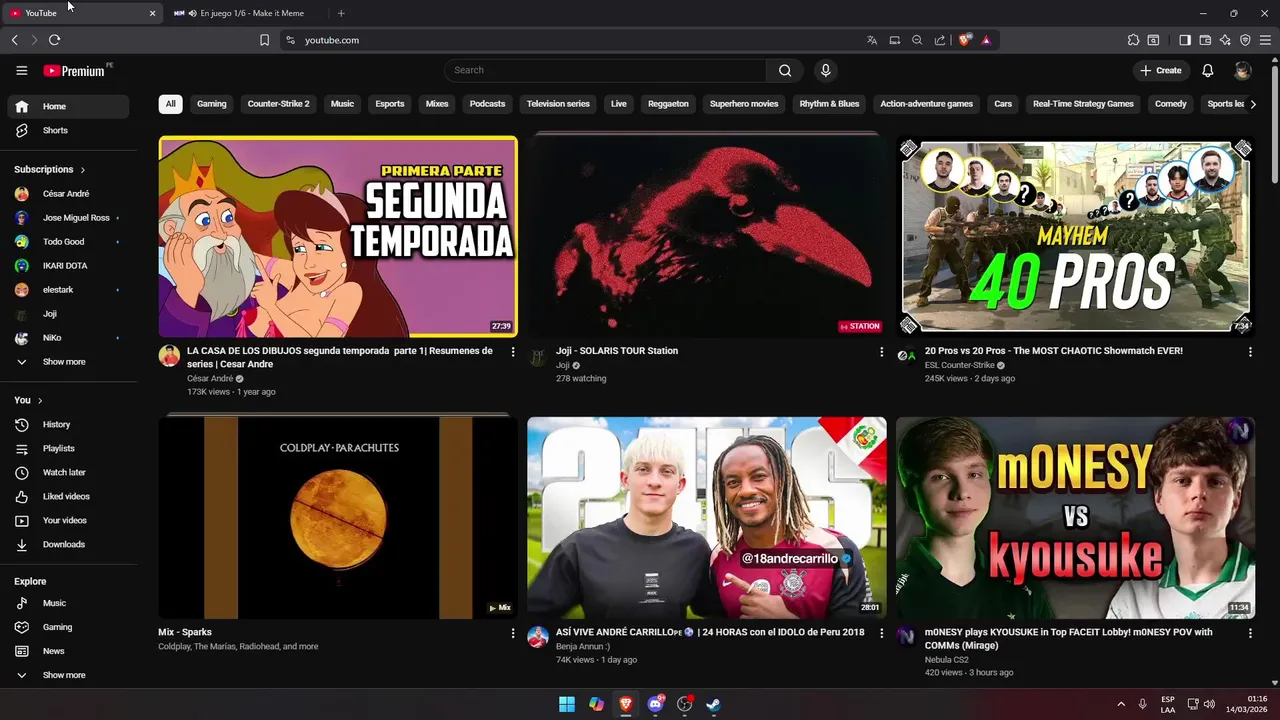The image size is (1280, 720).
Task: Expand Subscriptions section chevron
Action: coord(82,170)
